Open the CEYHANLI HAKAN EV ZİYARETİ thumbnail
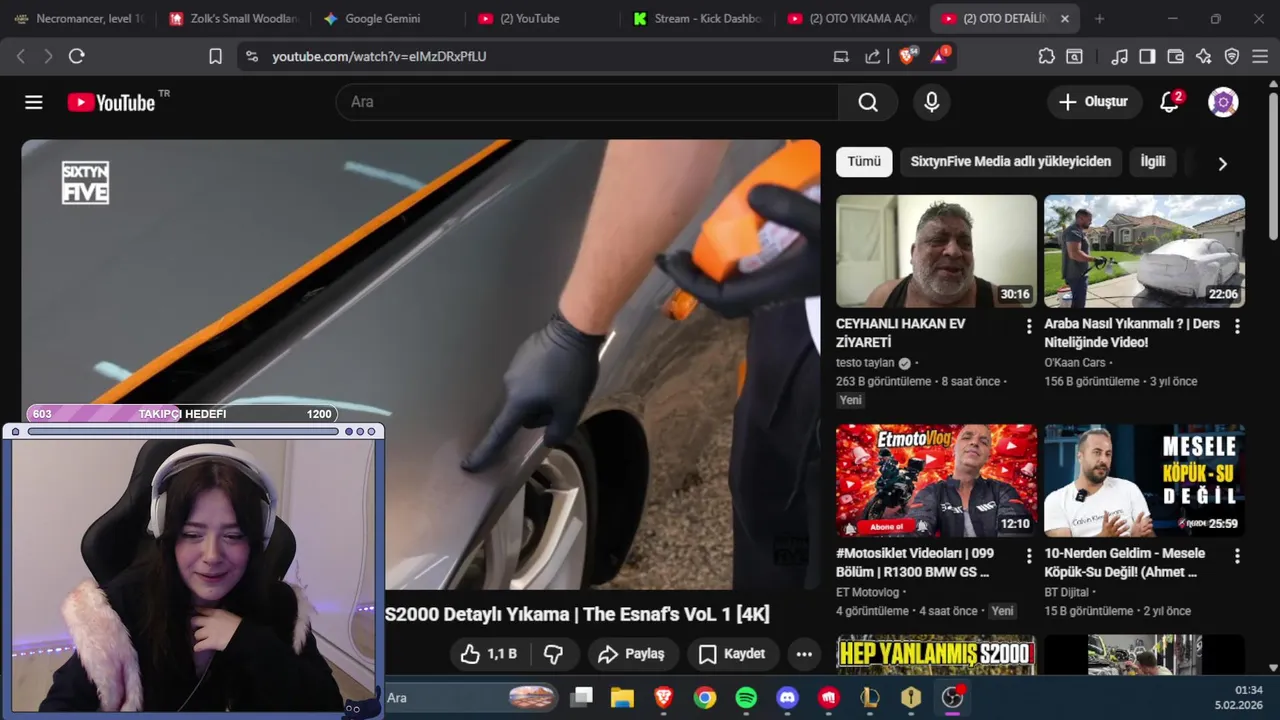 click(936, 251)
